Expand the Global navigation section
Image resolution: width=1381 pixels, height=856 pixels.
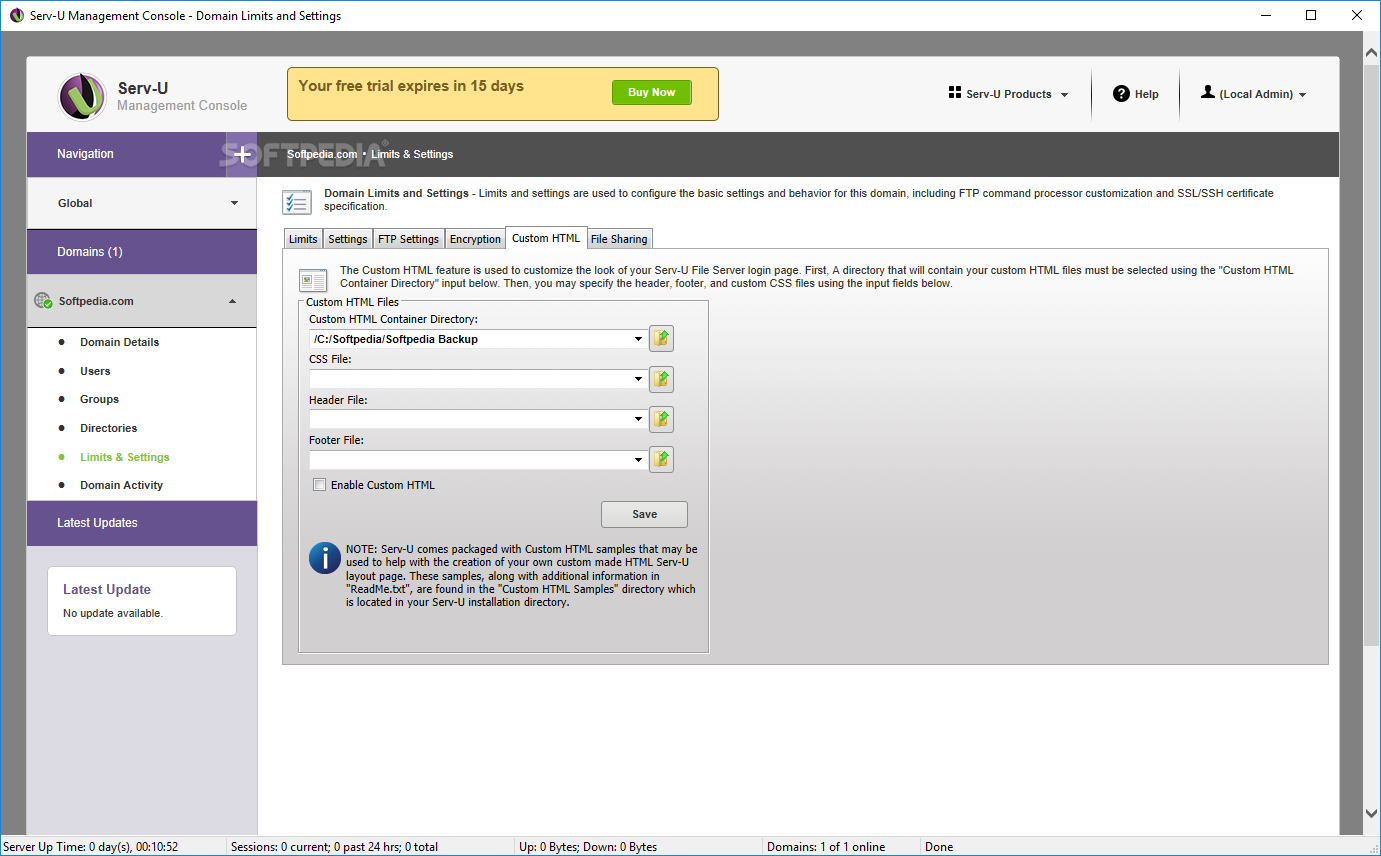point(234,203)
